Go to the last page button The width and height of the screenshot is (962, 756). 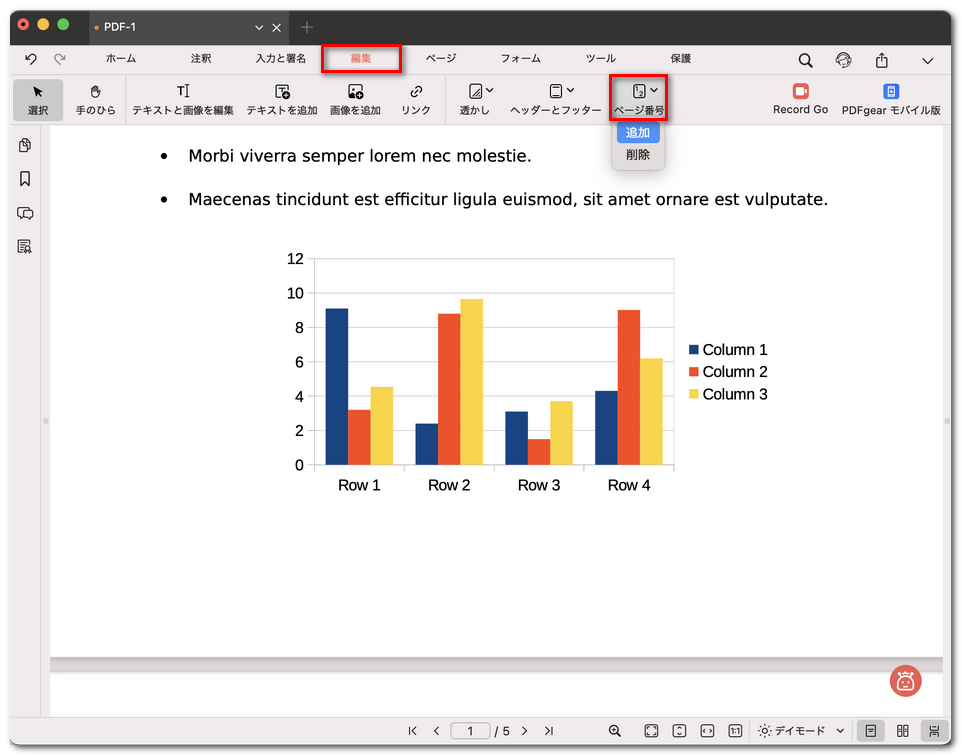549,731
